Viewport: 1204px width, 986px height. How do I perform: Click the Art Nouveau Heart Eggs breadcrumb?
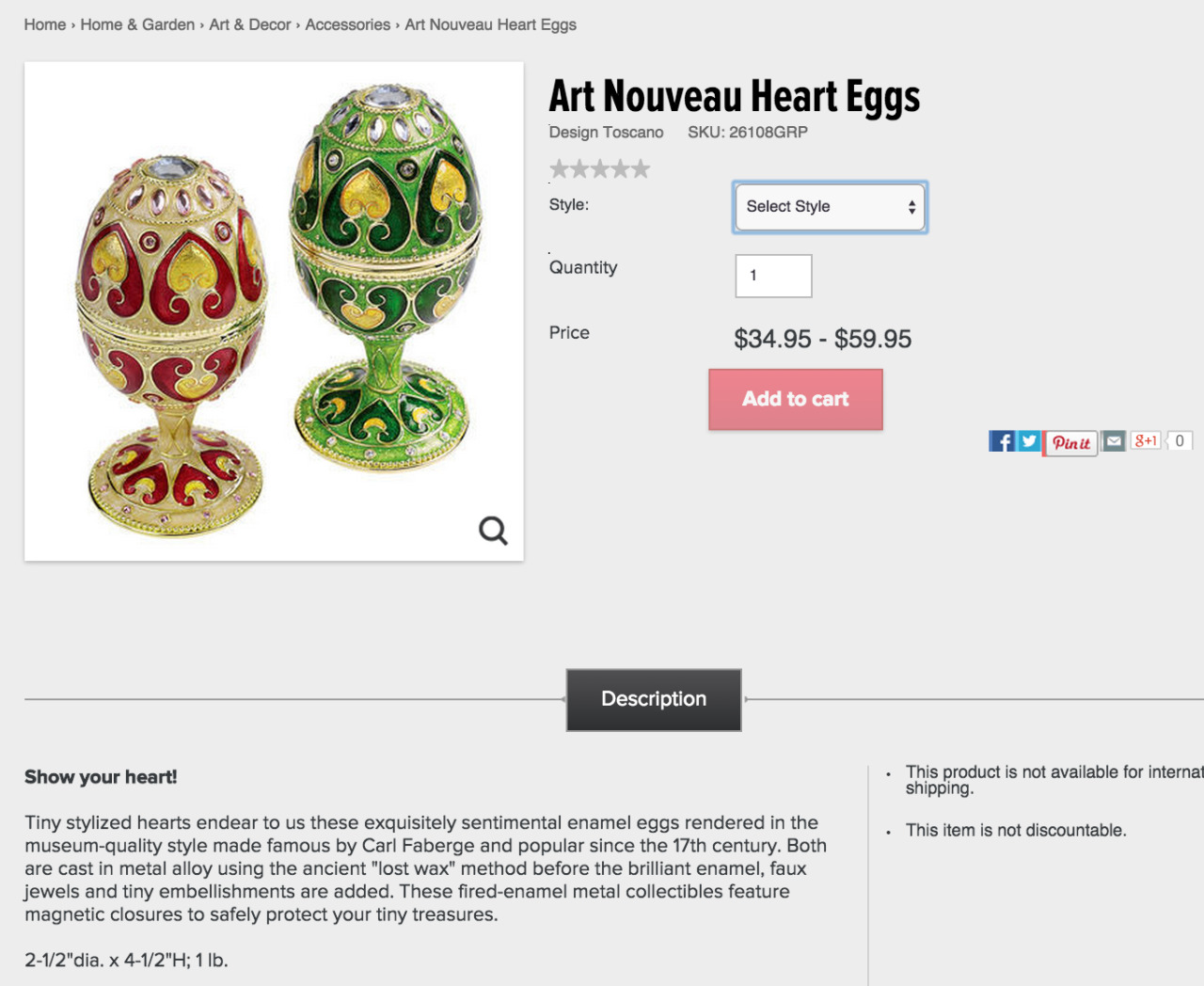coord(490,24)
